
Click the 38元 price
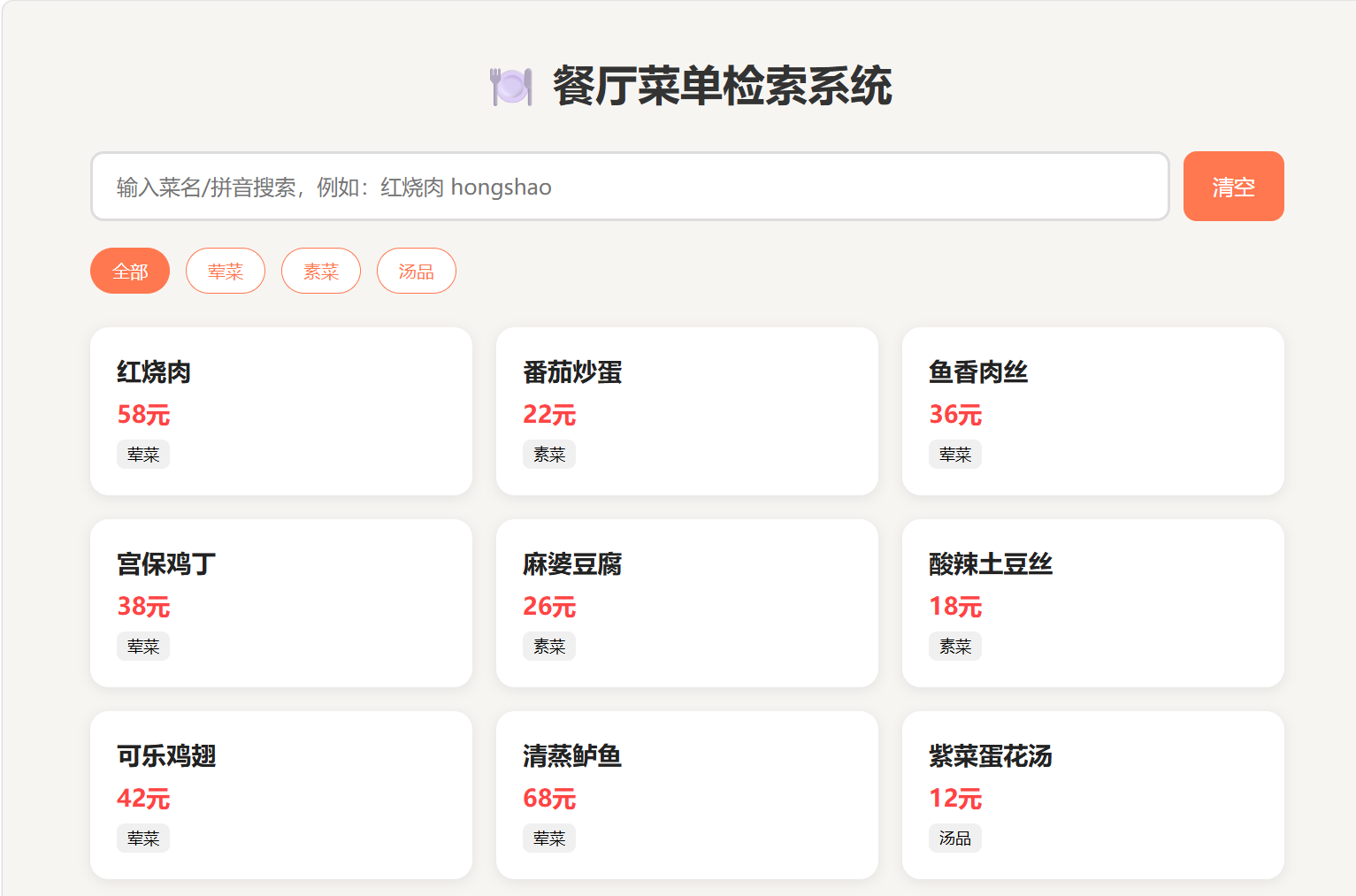coord(143,607)
